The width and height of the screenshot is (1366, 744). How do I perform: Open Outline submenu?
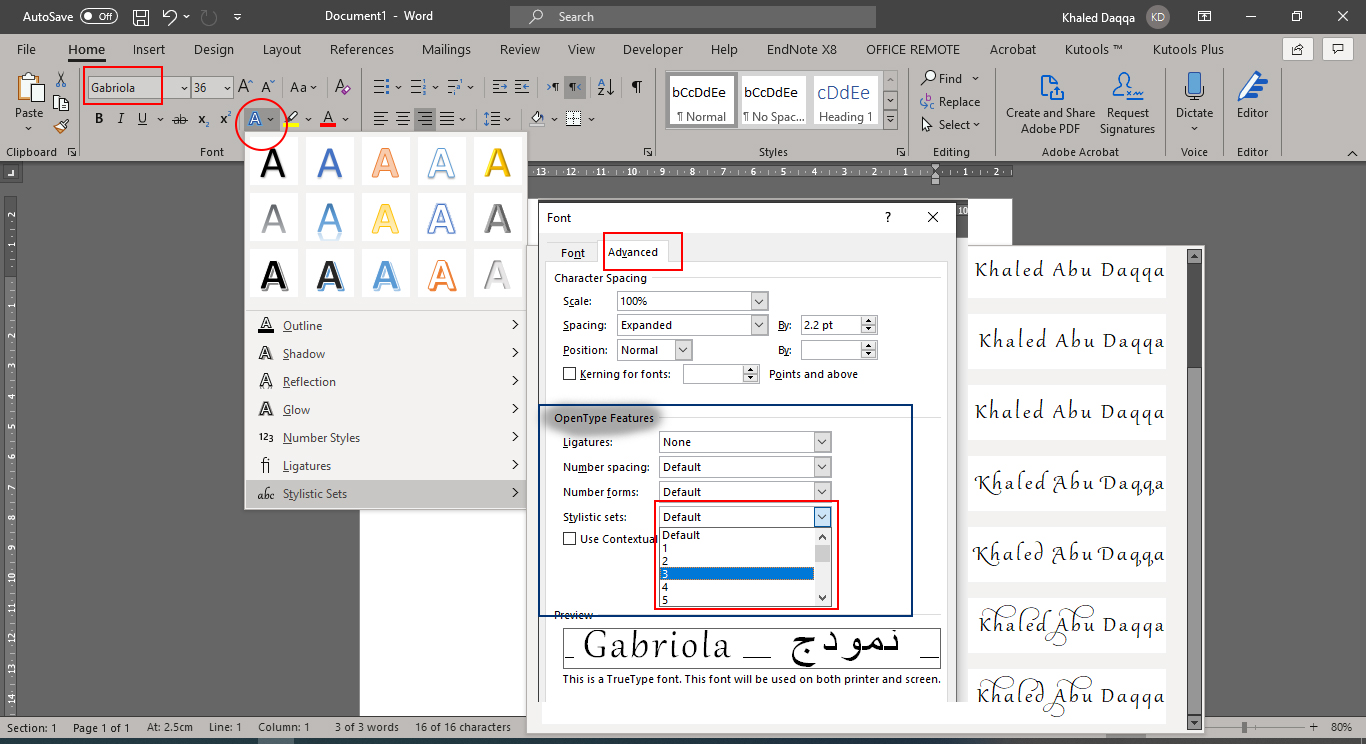pos(385,326)
